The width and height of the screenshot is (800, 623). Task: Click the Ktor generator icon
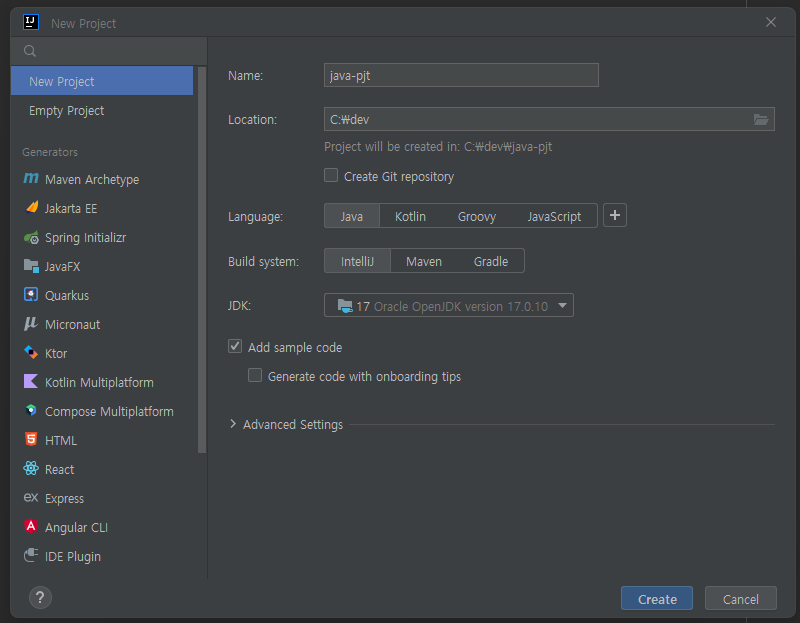pyautogui.click(x=31, y=353)
